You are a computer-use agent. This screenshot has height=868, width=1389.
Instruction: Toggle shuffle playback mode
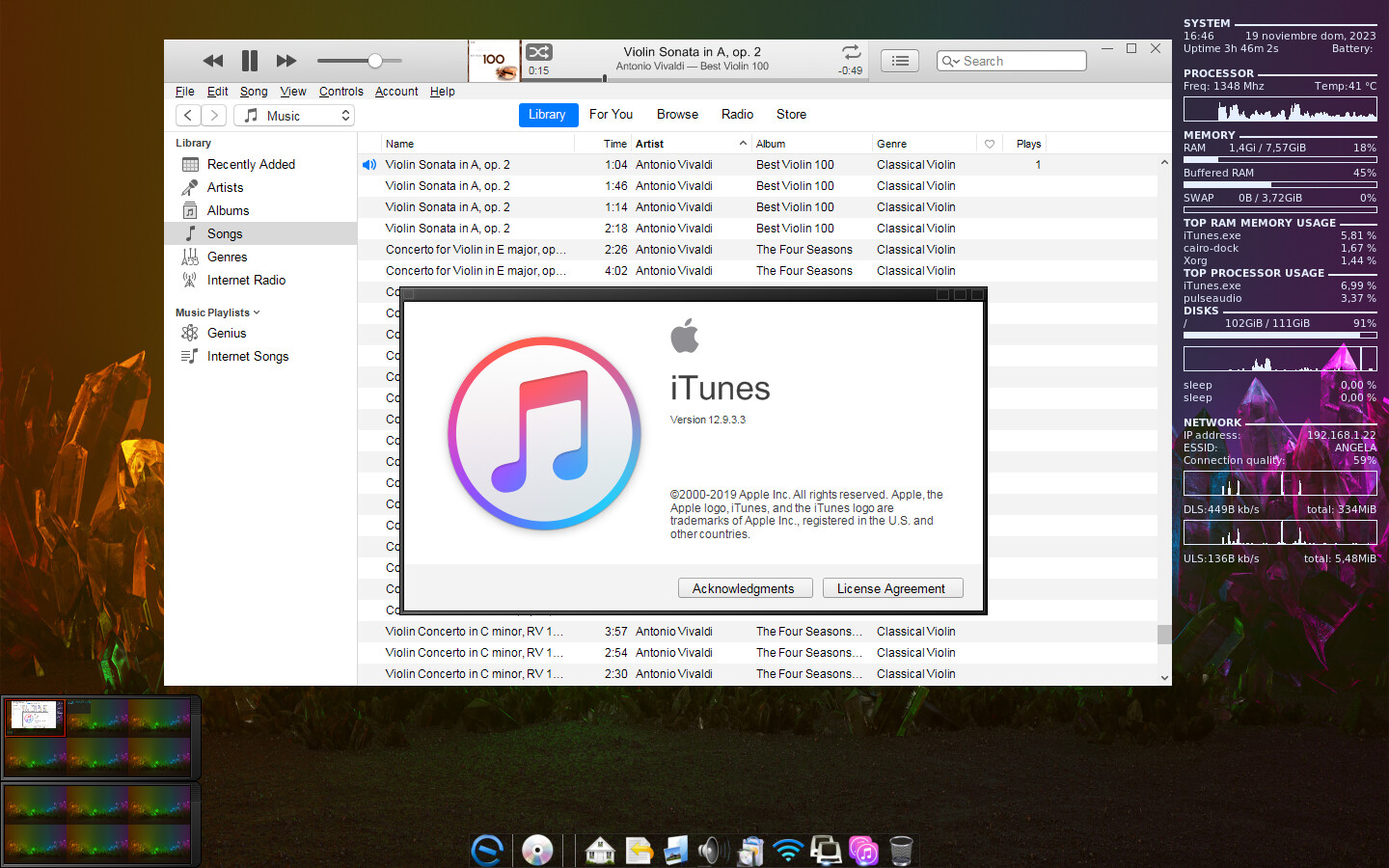tap(539, 52)
